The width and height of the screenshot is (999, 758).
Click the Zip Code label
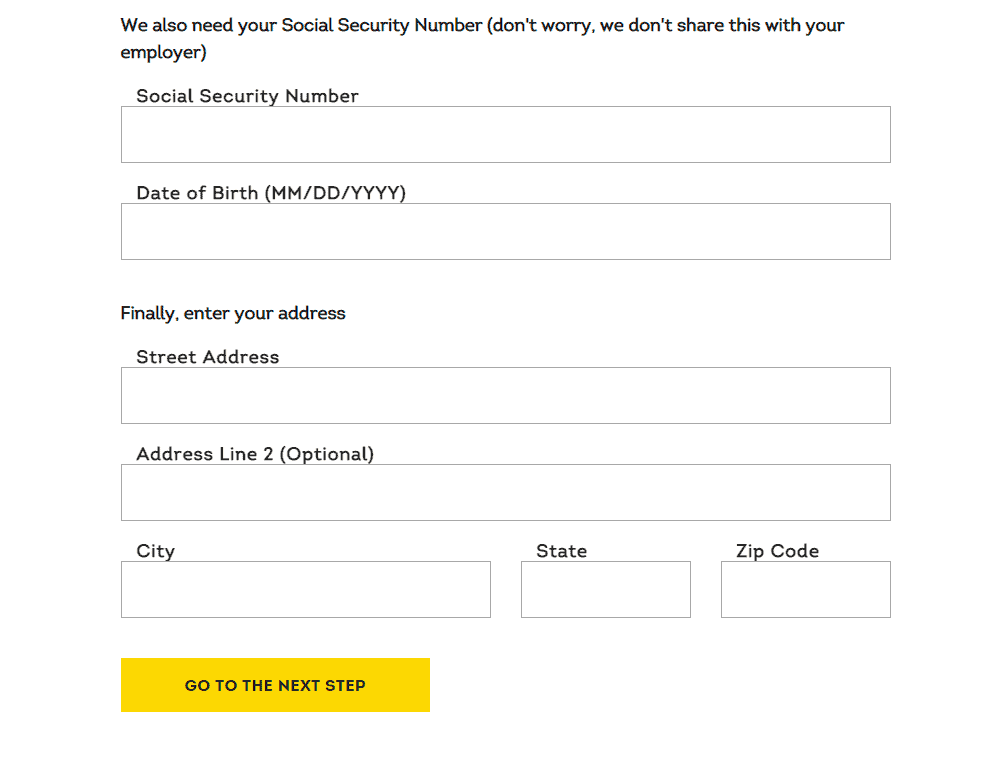tap(777, 551)
